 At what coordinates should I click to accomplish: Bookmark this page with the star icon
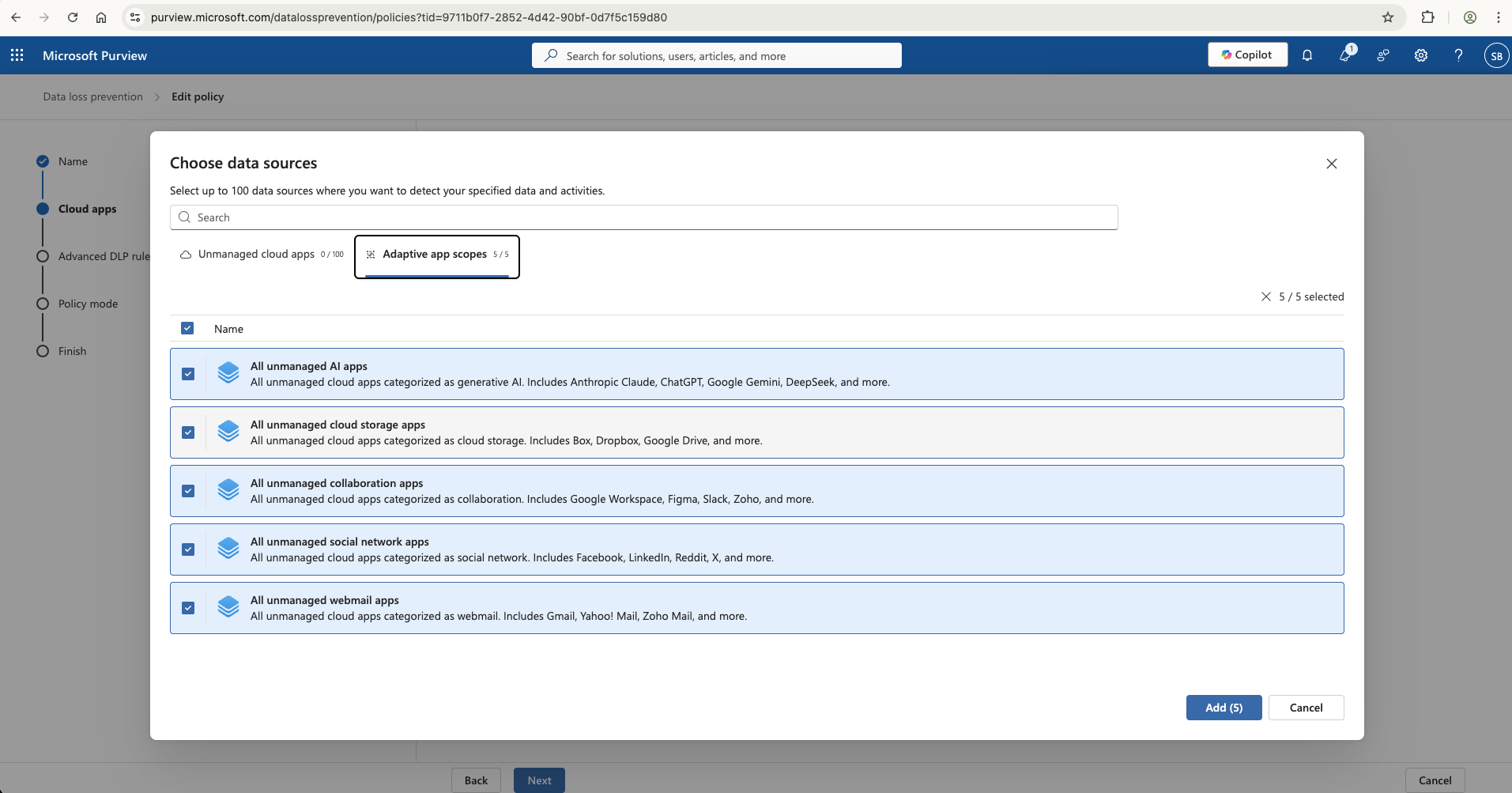(1388, 17)
